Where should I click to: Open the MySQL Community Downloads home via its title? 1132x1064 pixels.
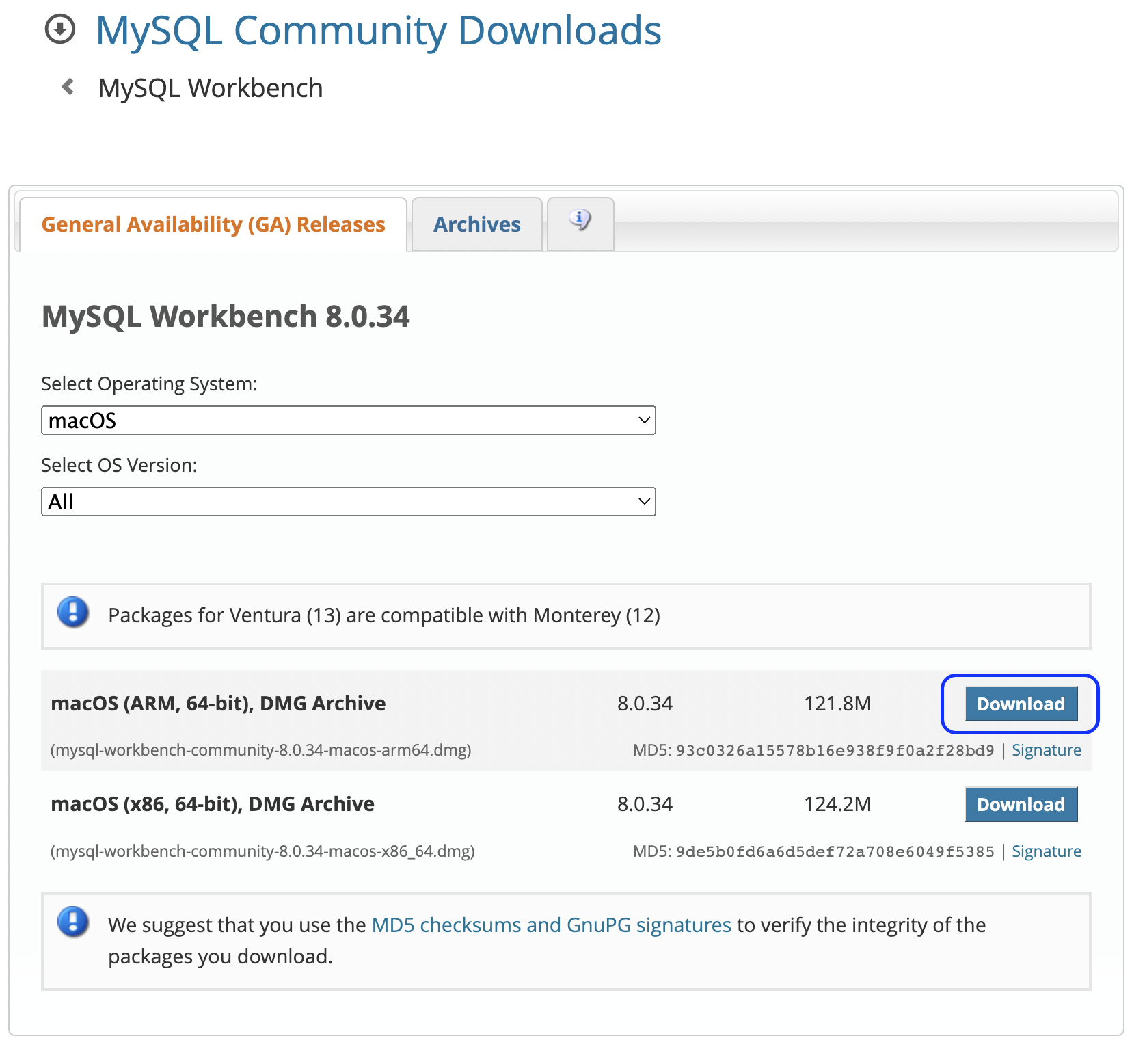pyautogui.click(x=378, y=30)
